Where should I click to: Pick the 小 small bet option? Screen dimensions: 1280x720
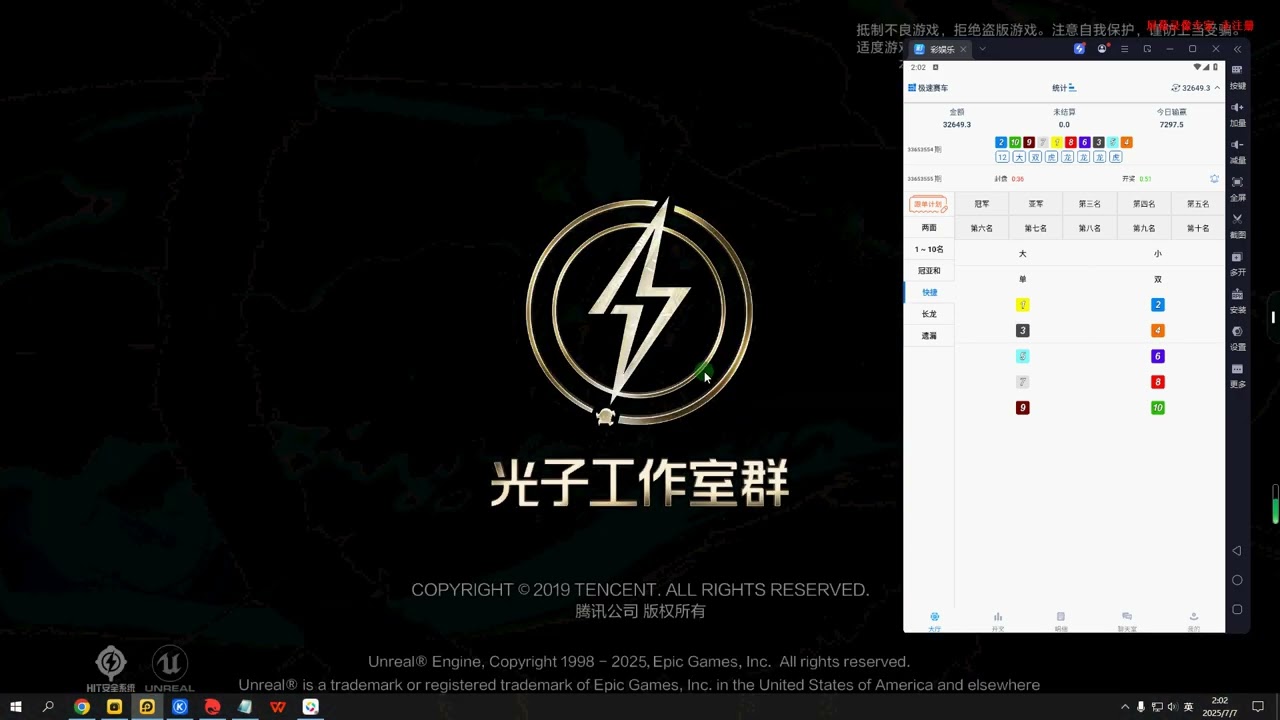[x=1158, y=254]
